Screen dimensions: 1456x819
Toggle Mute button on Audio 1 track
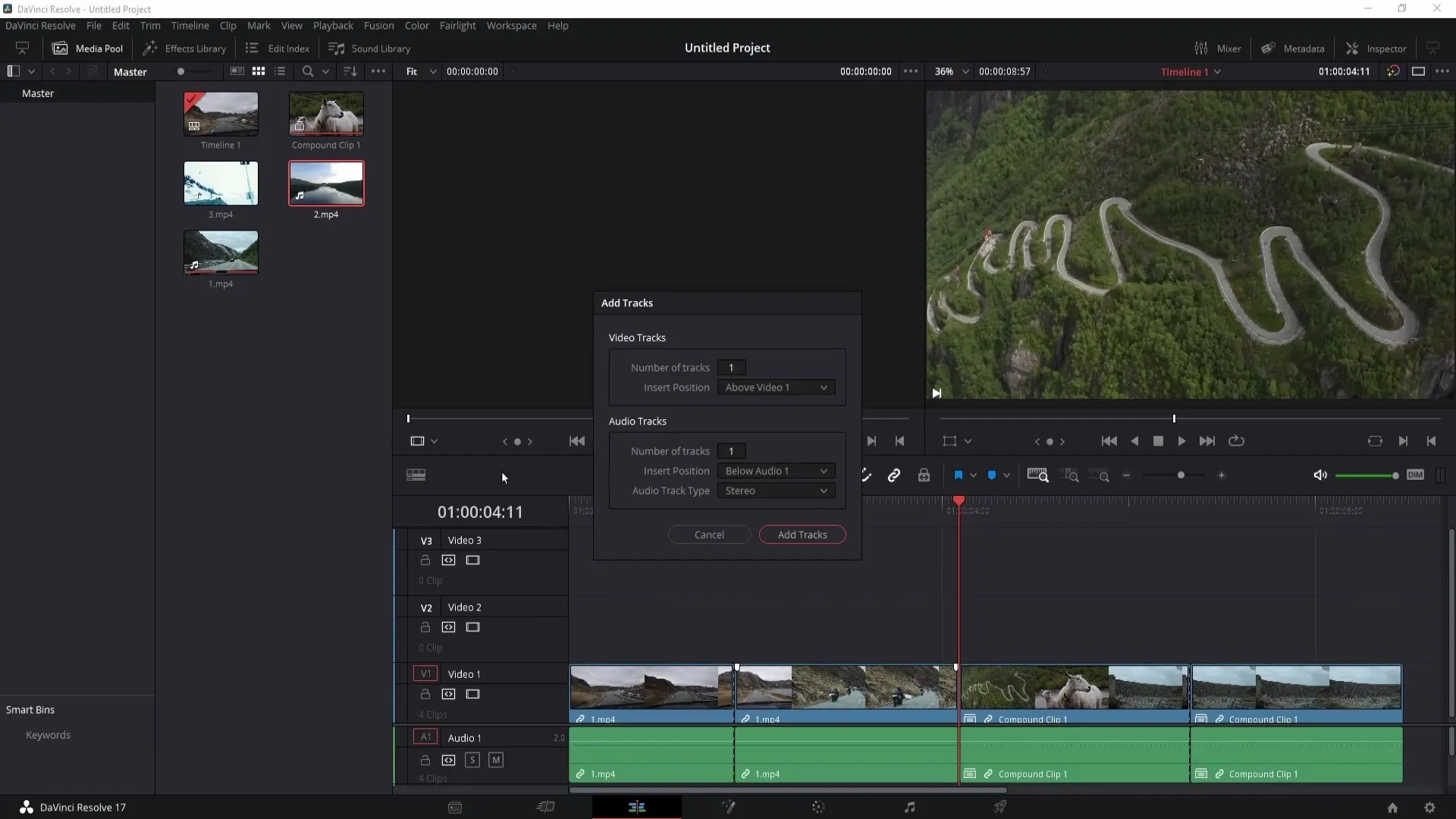coord(495,760)
